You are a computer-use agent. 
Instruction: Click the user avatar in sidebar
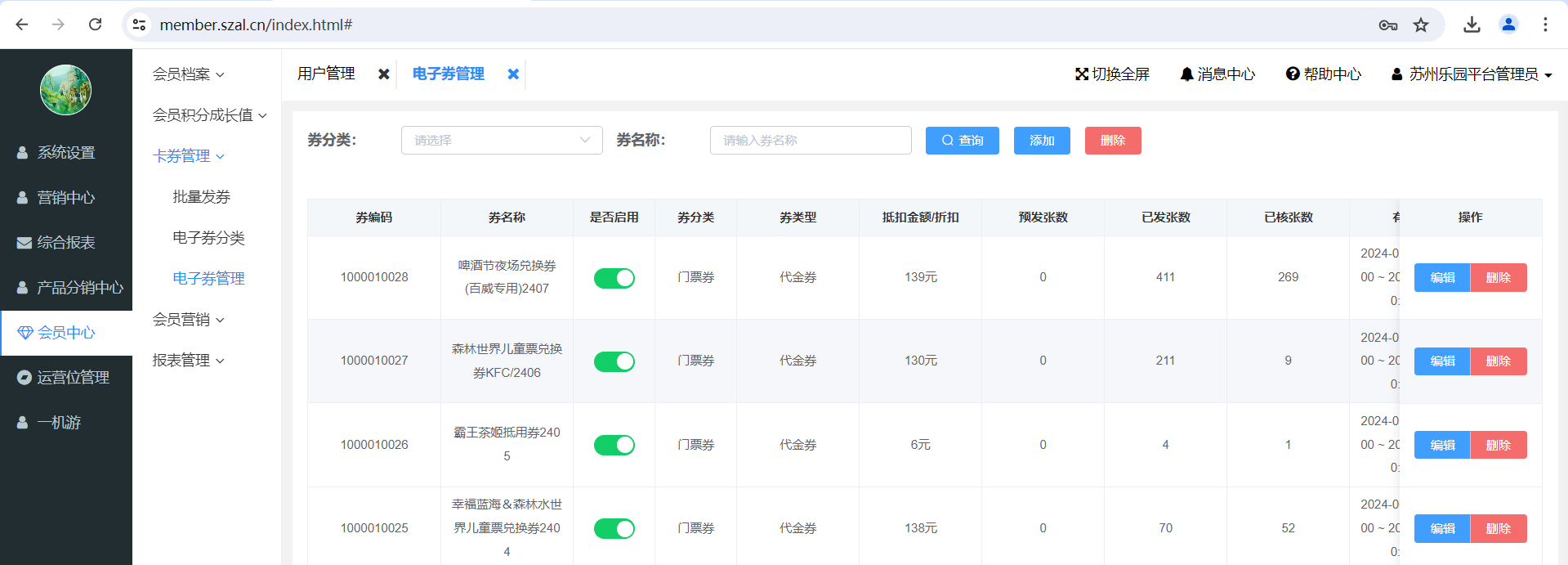tap(65, 90)
